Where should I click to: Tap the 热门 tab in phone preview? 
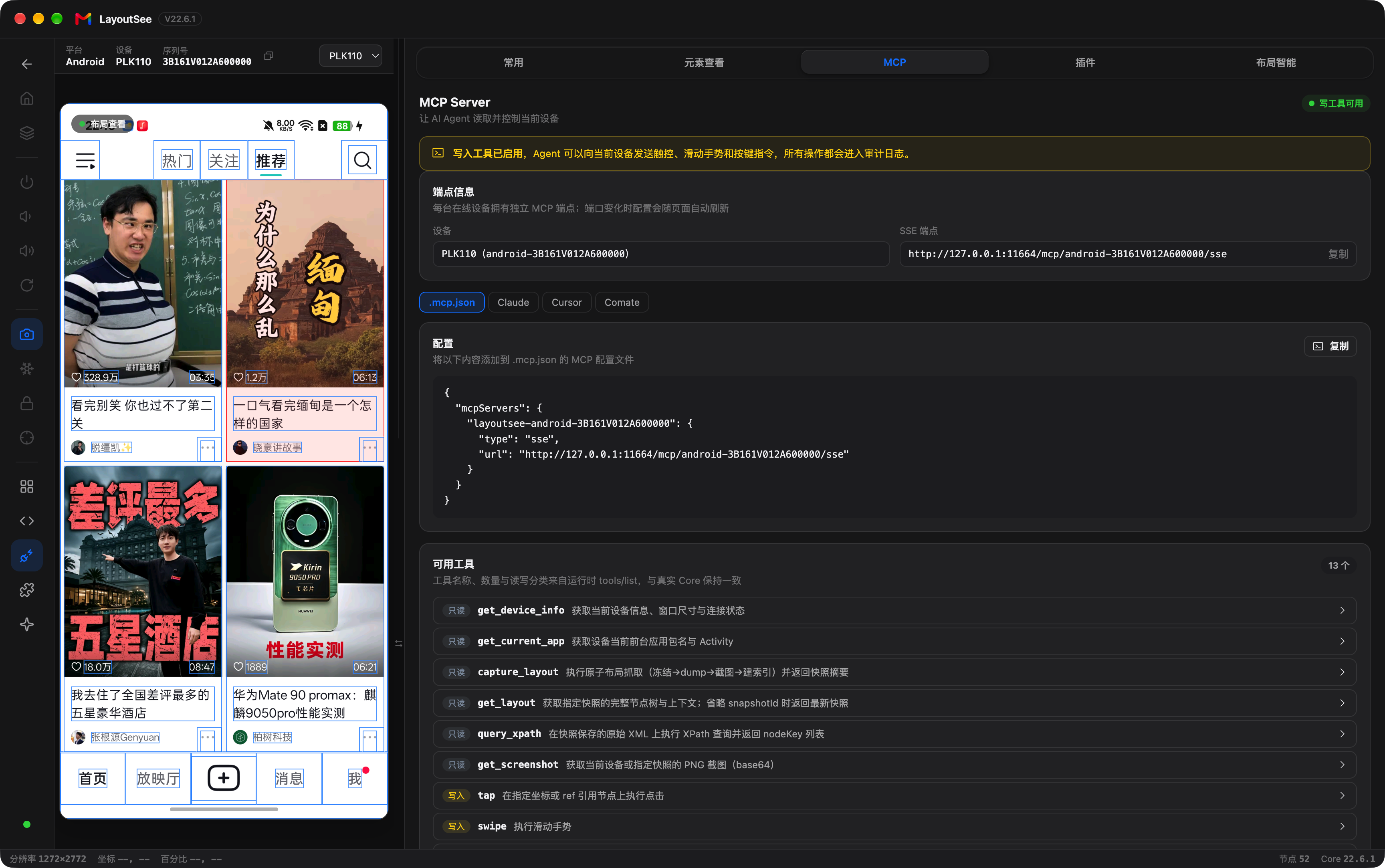pos(177,160)
